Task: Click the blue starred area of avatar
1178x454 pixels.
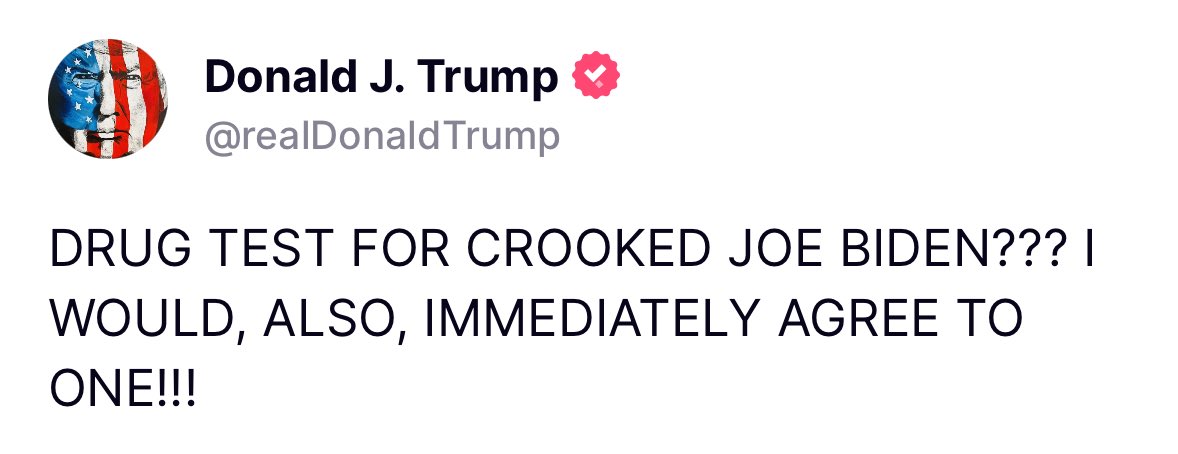Action: [76, 92]
